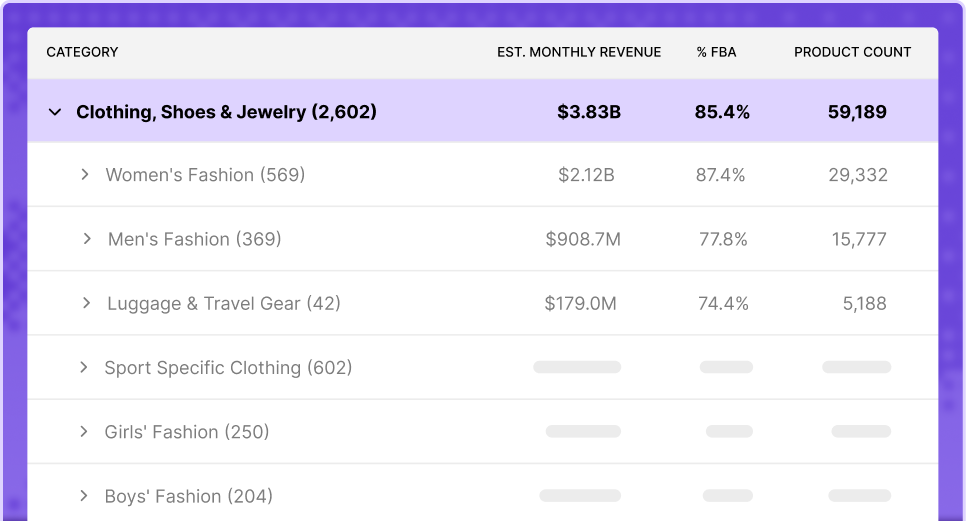Click the Women's Fashion $2.12B revenue
Screen dimensions: 966x521
coord(586,175)
